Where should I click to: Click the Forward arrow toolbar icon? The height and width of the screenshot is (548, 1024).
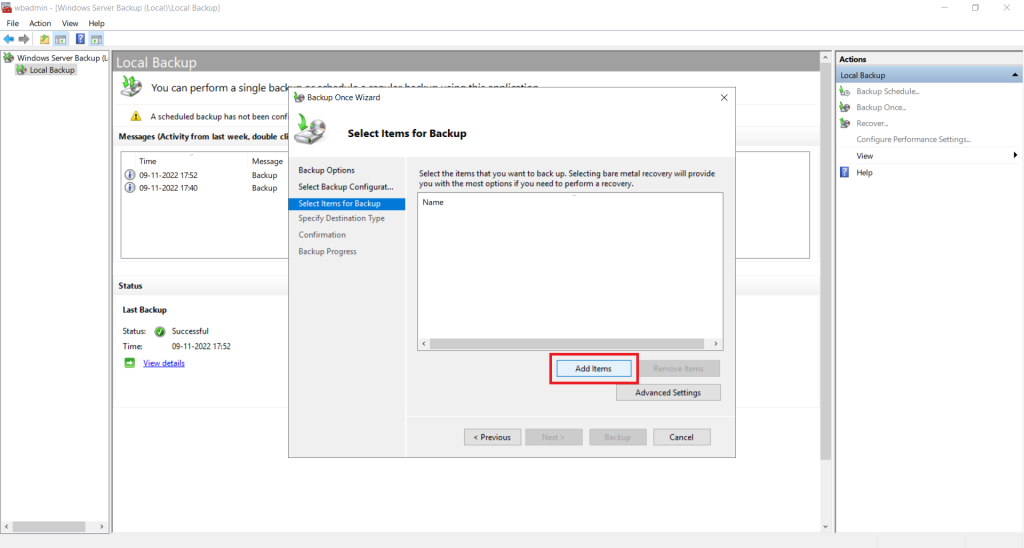[24, 39]
